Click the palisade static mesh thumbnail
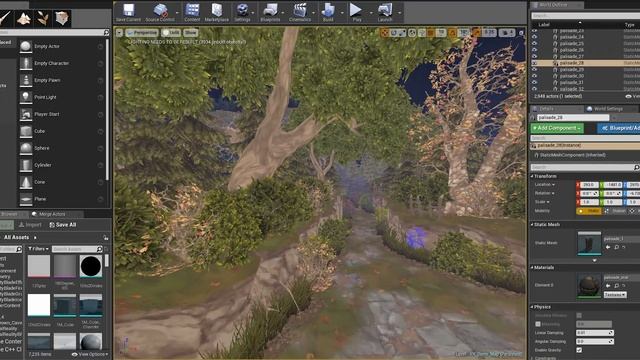The image size is (640, 360). coord(589,243)
